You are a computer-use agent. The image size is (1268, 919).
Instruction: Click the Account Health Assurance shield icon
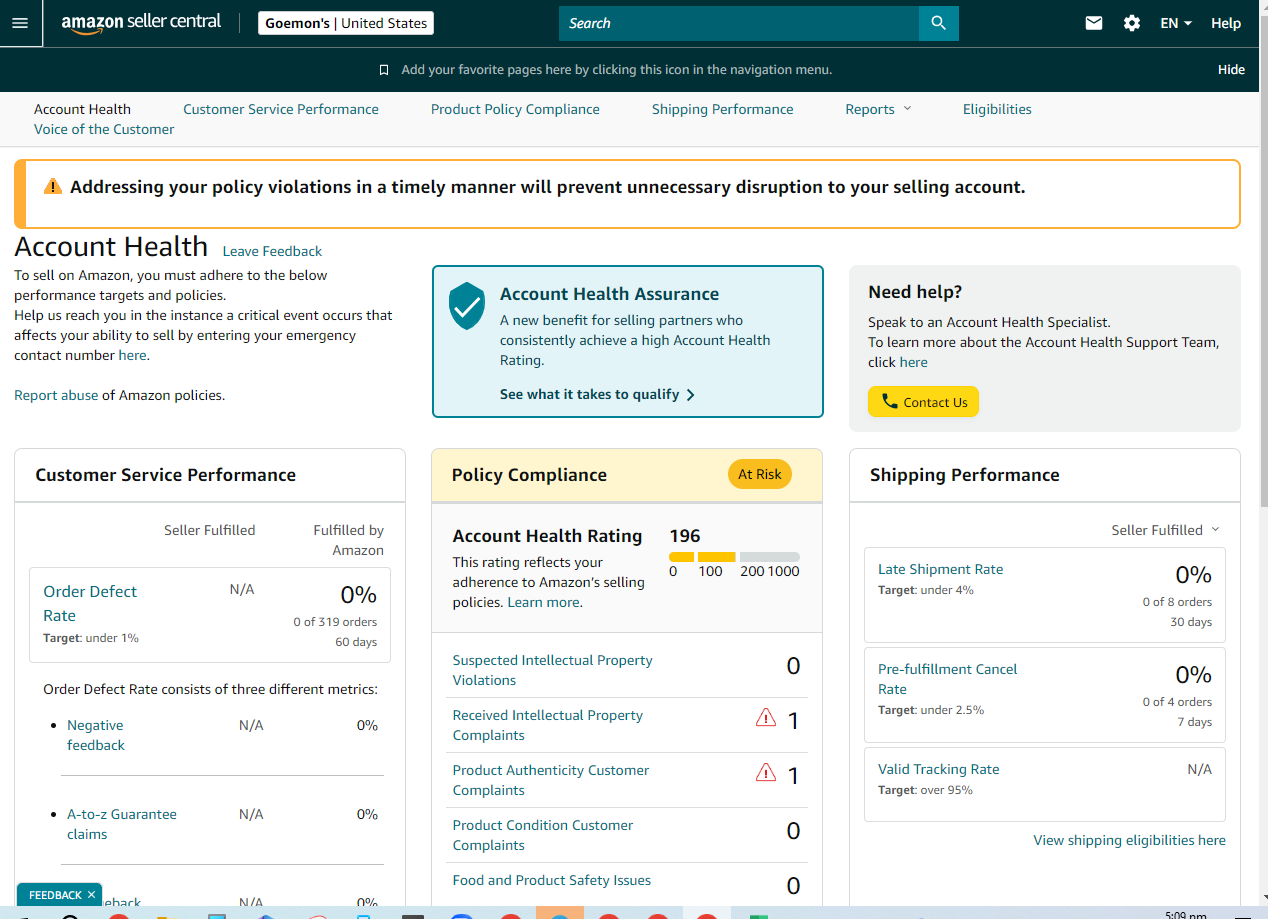[x=467, y=305]
